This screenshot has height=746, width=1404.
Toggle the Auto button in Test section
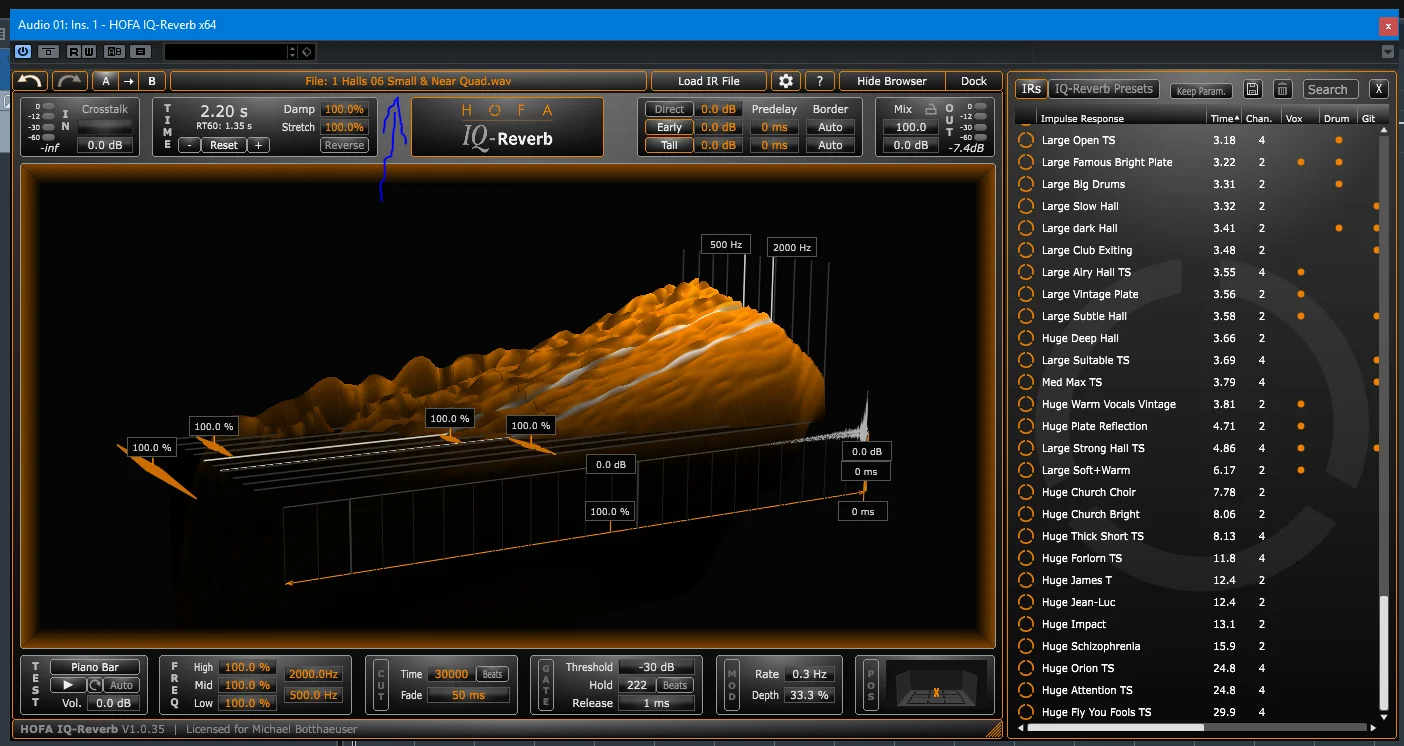pyautogui.click(x=121, y=685)
